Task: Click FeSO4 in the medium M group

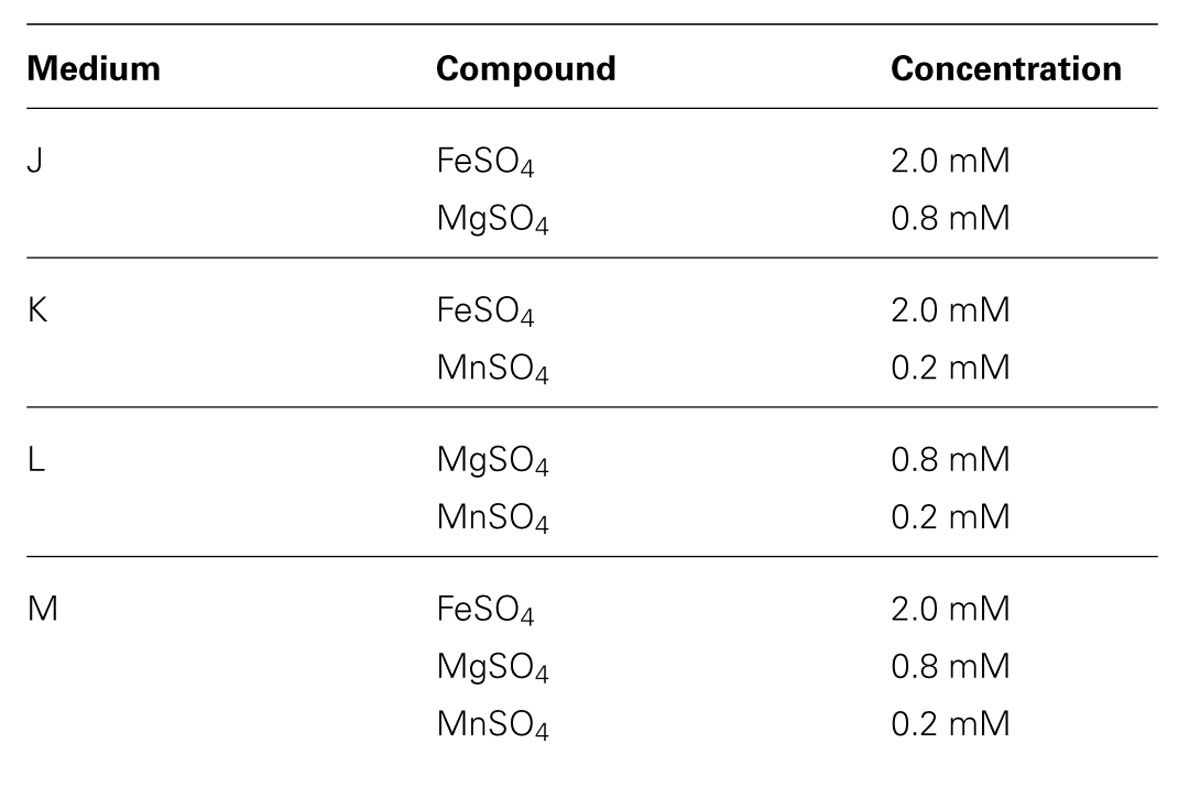Action: tap(485, 610)
